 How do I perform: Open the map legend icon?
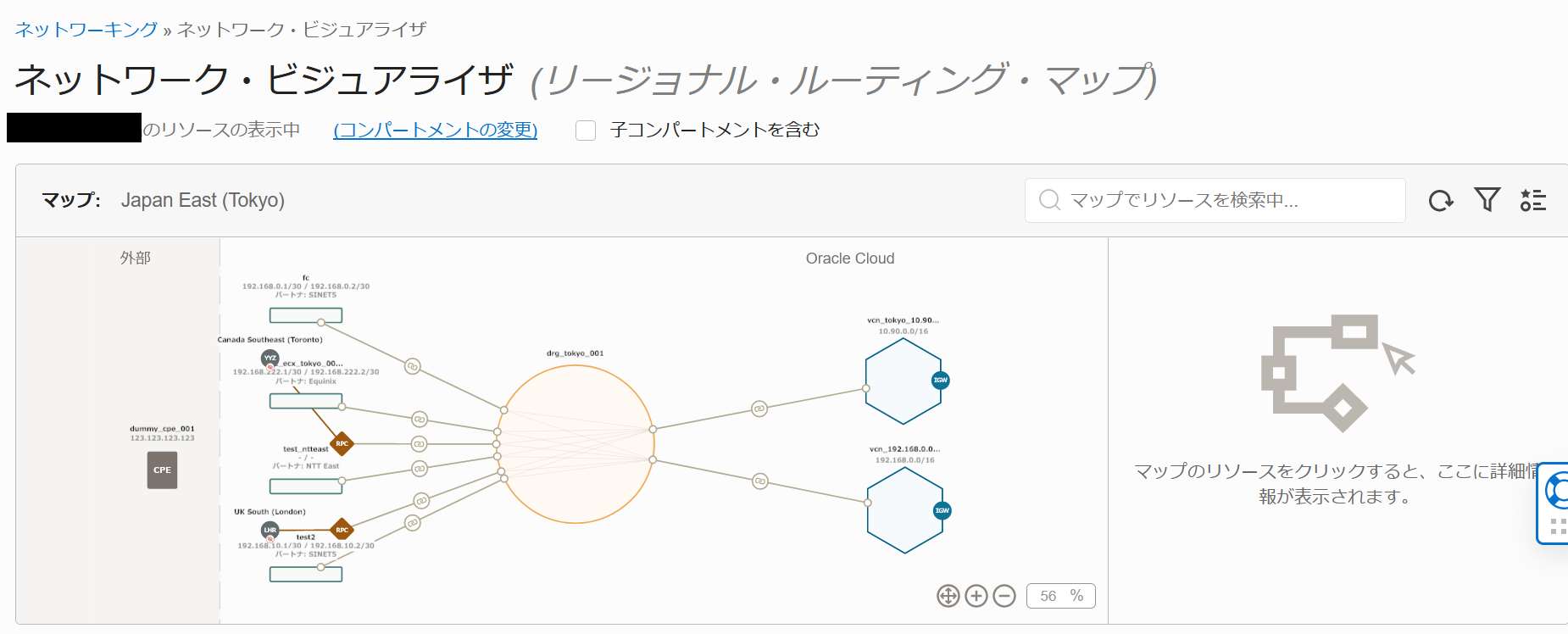pyautogui.click(x=1533, y=200)
